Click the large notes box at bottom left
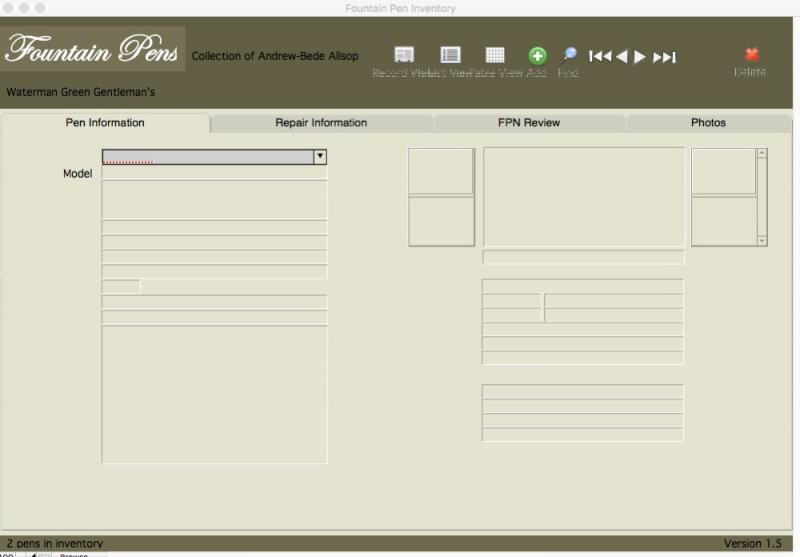 [x=214, y=394]
